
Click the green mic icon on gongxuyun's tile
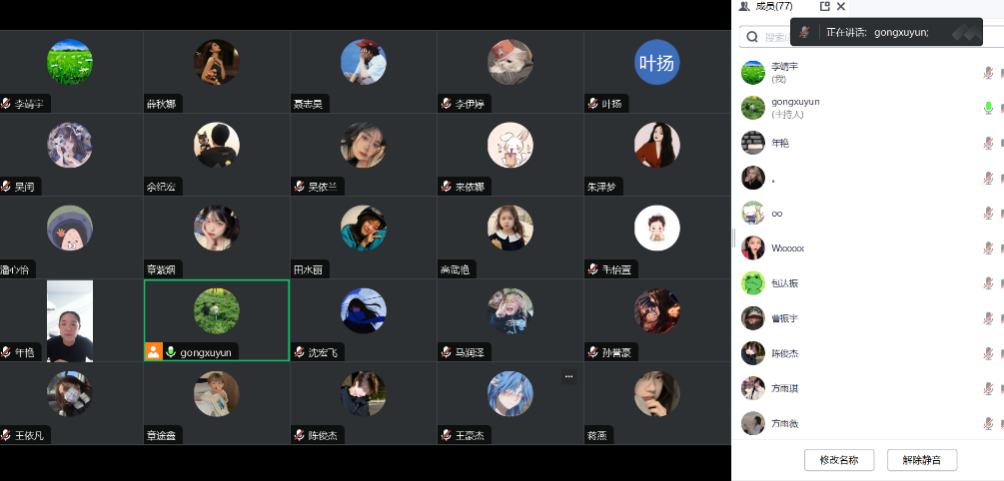(170, 352)
